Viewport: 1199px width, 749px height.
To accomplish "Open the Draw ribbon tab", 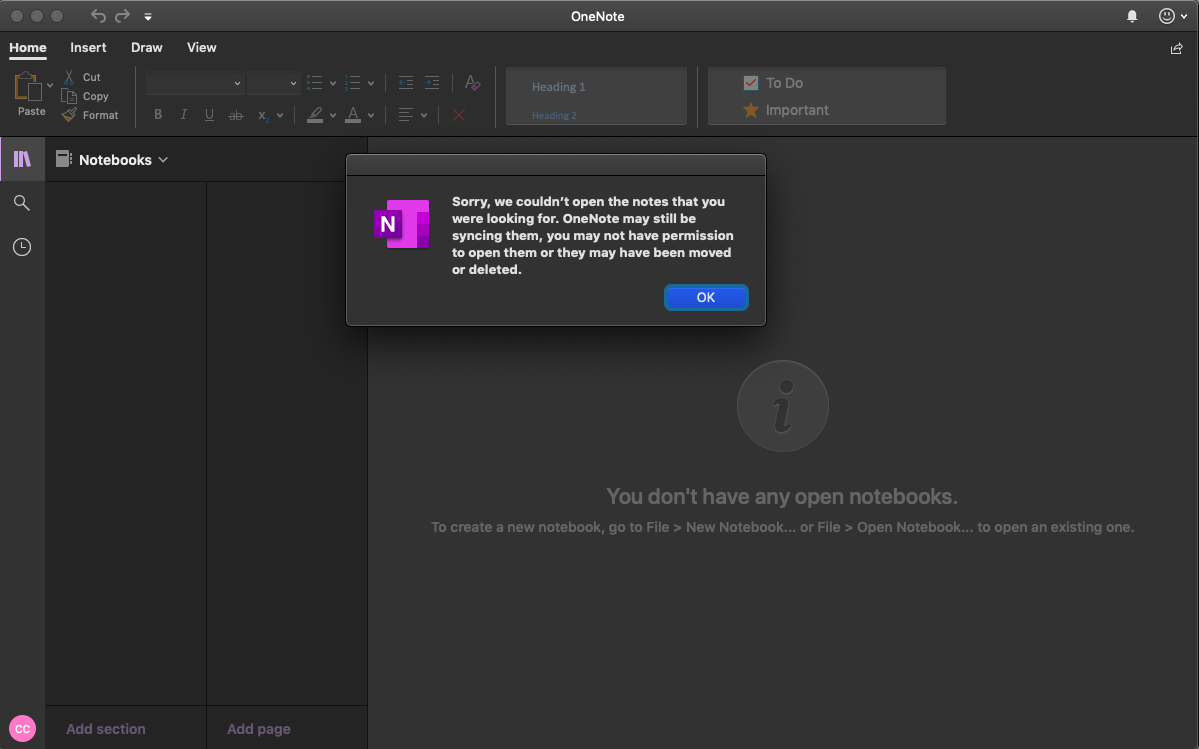I will coord(146,47).
